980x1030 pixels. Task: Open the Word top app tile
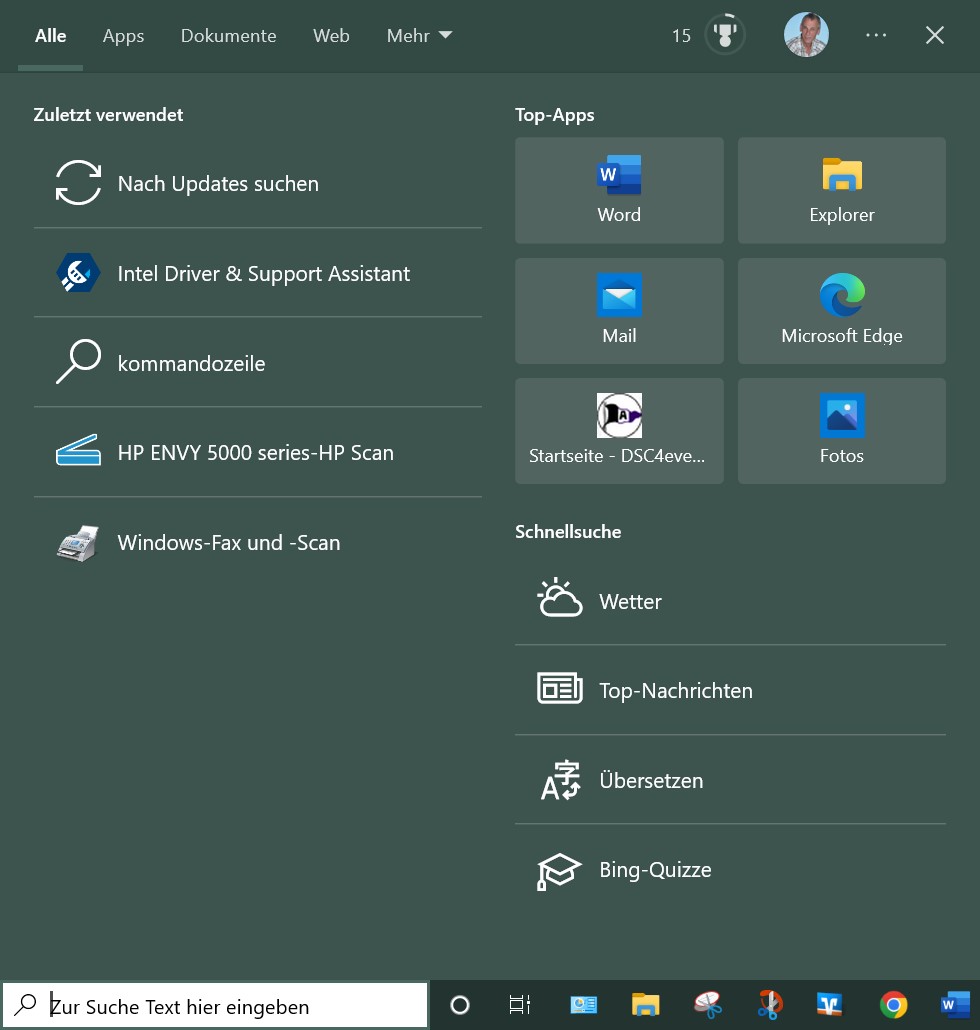(619, 190)
